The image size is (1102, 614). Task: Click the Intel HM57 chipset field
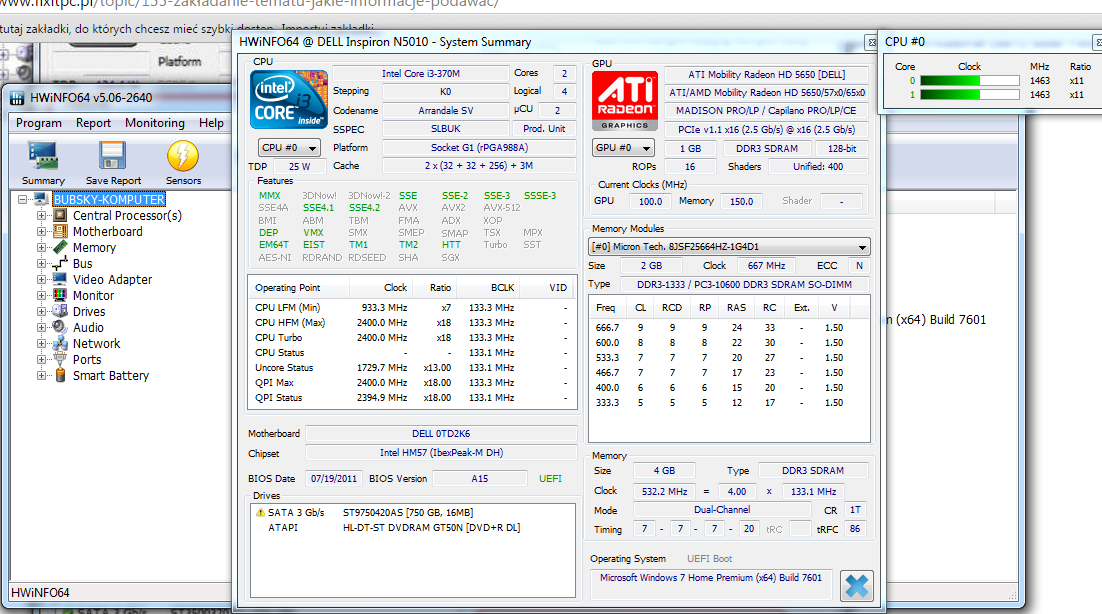pos(441,453)
